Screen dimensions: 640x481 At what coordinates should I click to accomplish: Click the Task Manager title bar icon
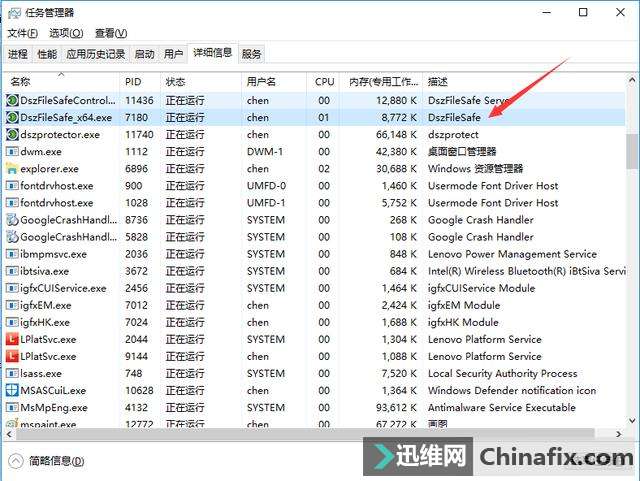coord(14,13)
